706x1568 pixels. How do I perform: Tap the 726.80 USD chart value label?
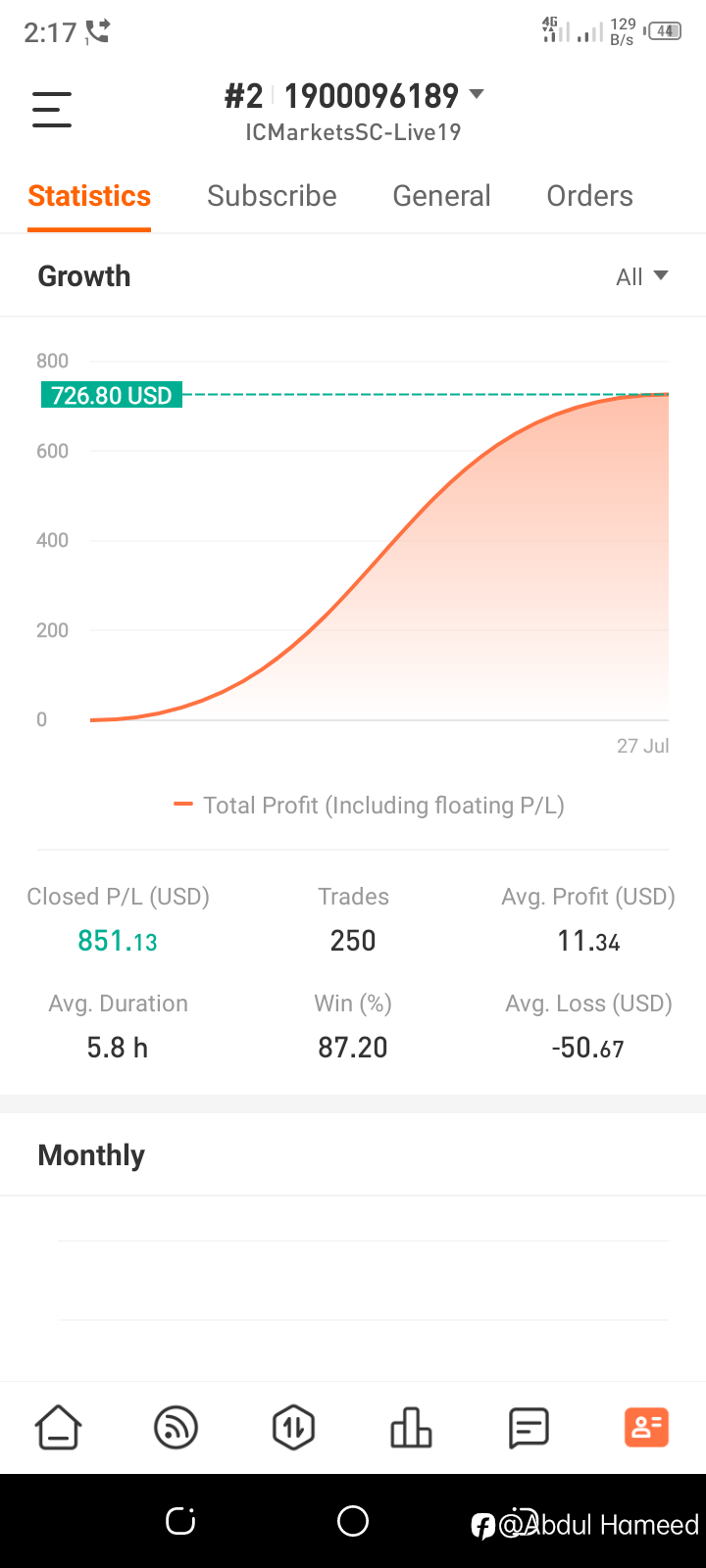pos(112,395)
